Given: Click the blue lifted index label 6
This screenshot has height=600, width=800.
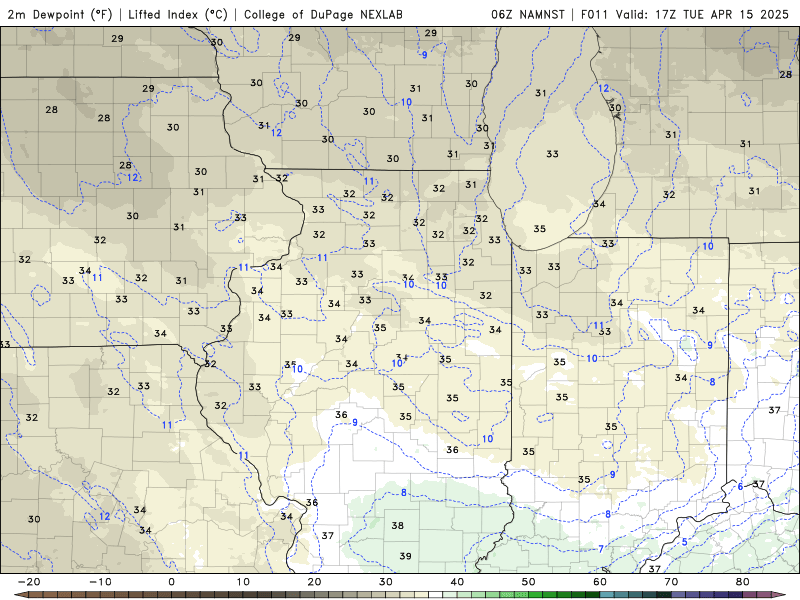Looking at the screenshot, I should point(740,486).
